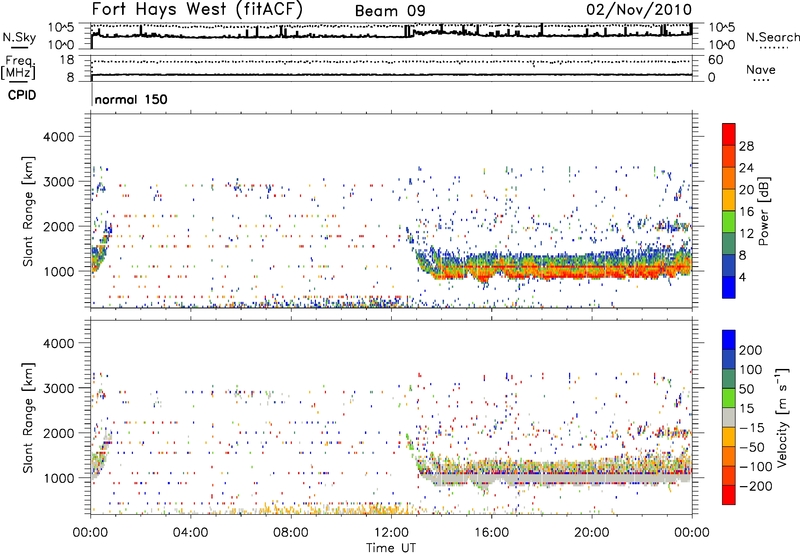Click the '12:00' time axis tick label

(x=390, y=533)
